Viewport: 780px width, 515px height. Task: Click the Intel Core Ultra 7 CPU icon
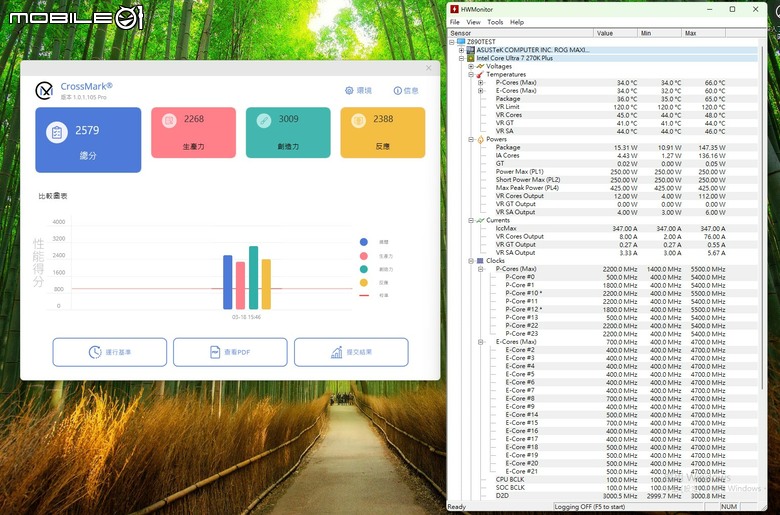(x=471, y=58)
